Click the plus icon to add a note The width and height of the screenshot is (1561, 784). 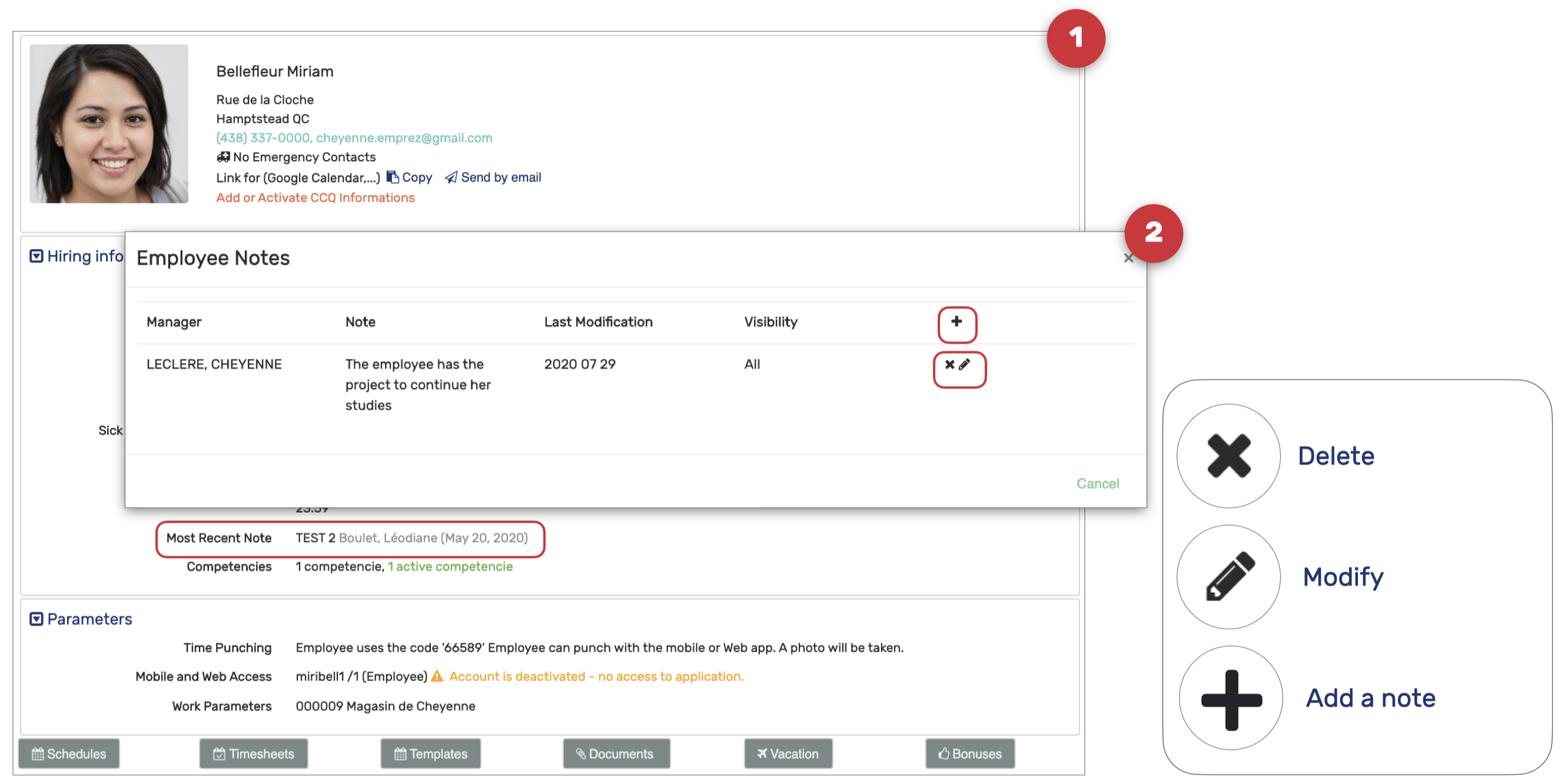956,322
